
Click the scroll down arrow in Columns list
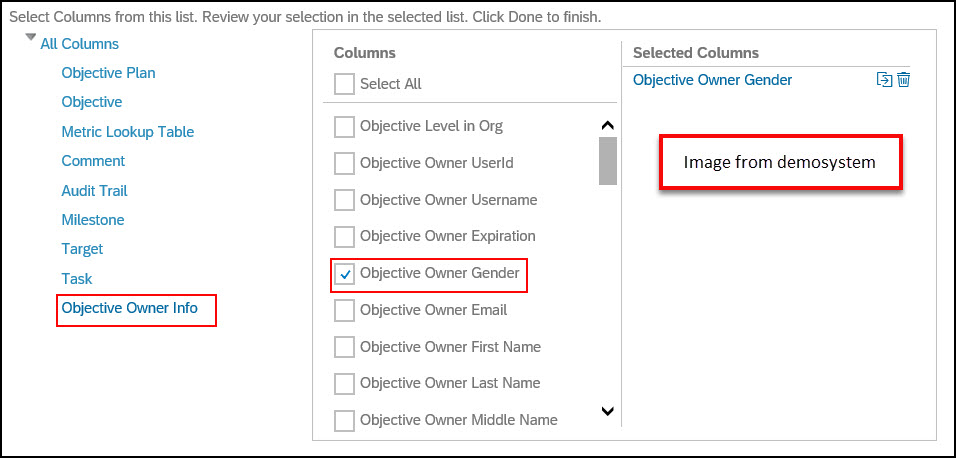point(607,411)
